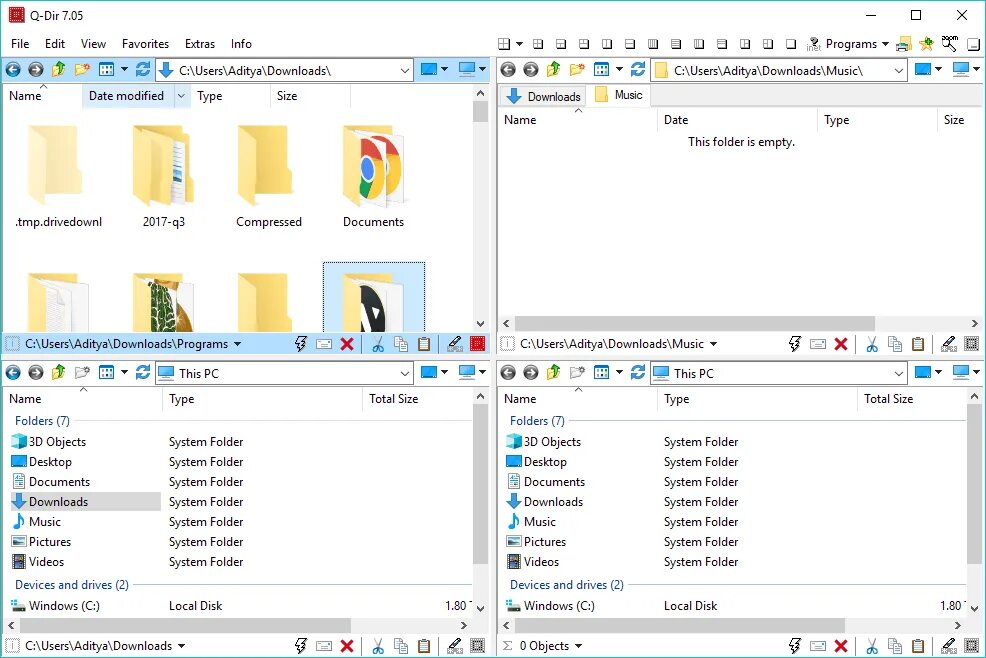986x658 pixels.
Task: Open the print icon in main toolbar
Action: point(904,44)
